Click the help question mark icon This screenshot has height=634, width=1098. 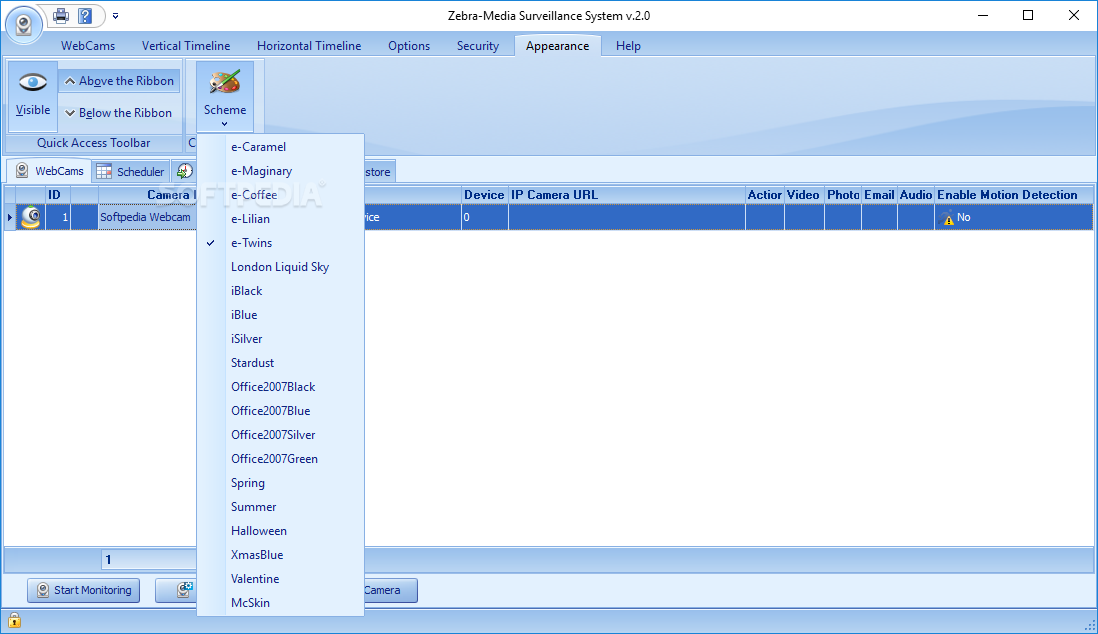(x=85, y=15)
